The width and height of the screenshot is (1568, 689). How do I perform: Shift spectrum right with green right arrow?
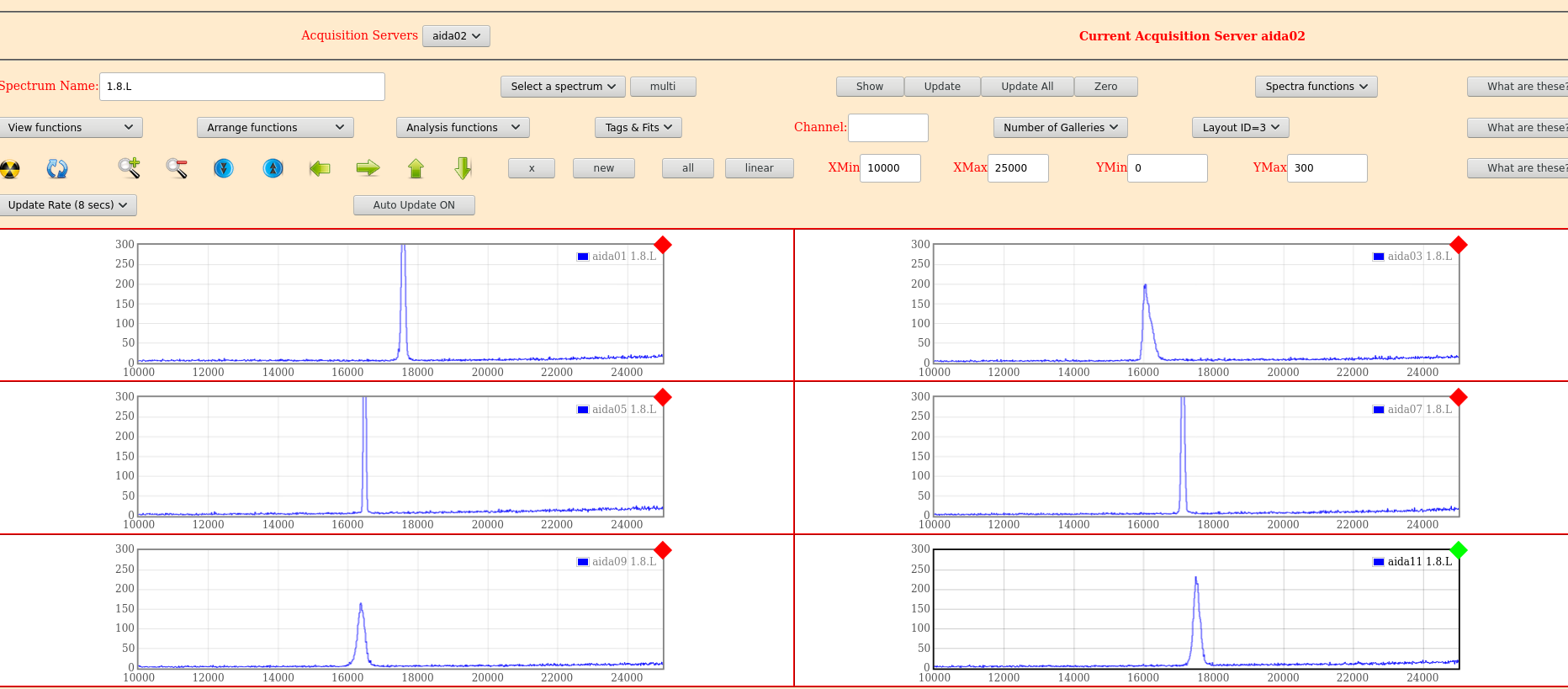[x=368, y=168]
